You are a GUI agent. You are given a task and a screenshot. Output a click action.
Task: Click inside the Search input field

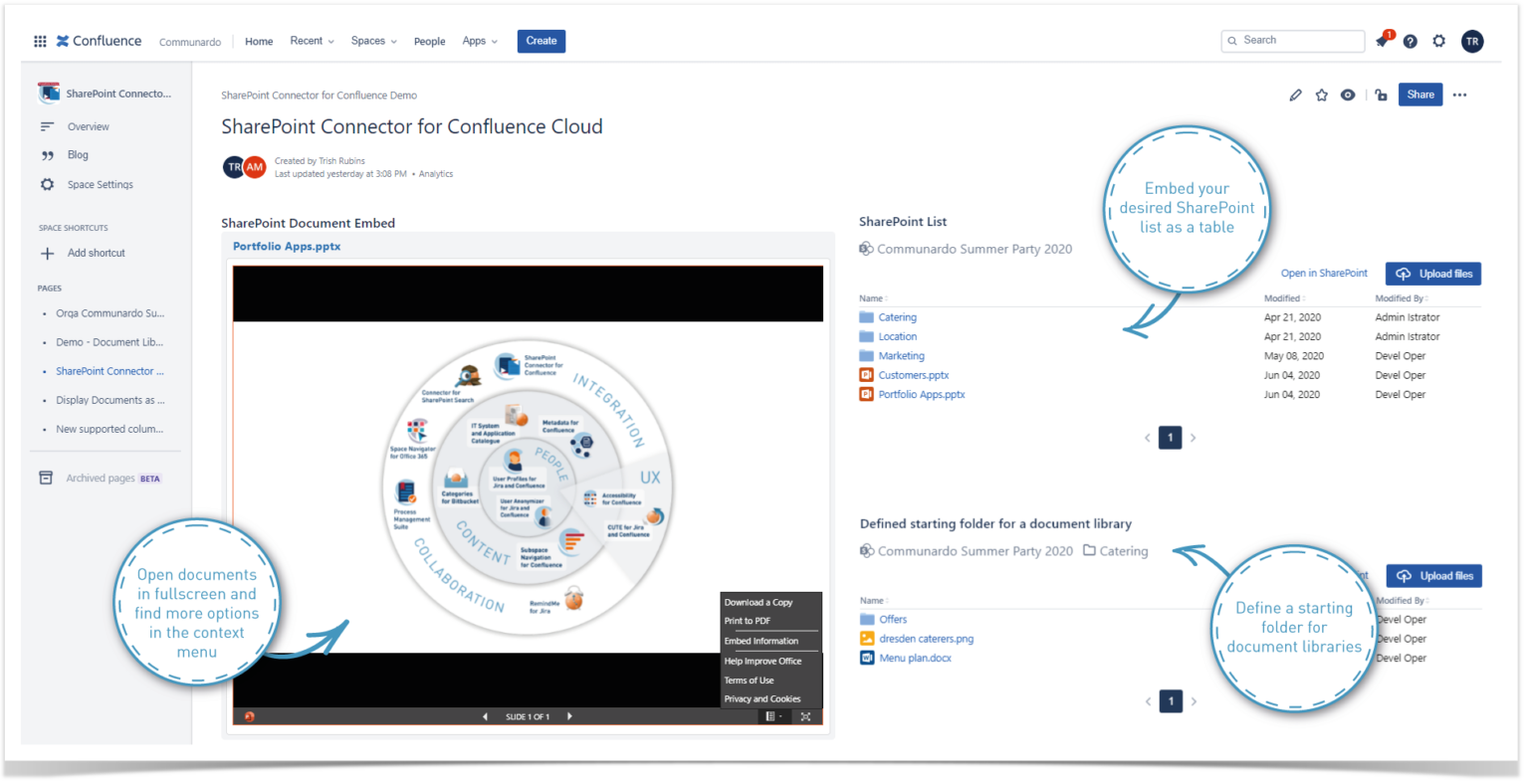point(1293,40)
